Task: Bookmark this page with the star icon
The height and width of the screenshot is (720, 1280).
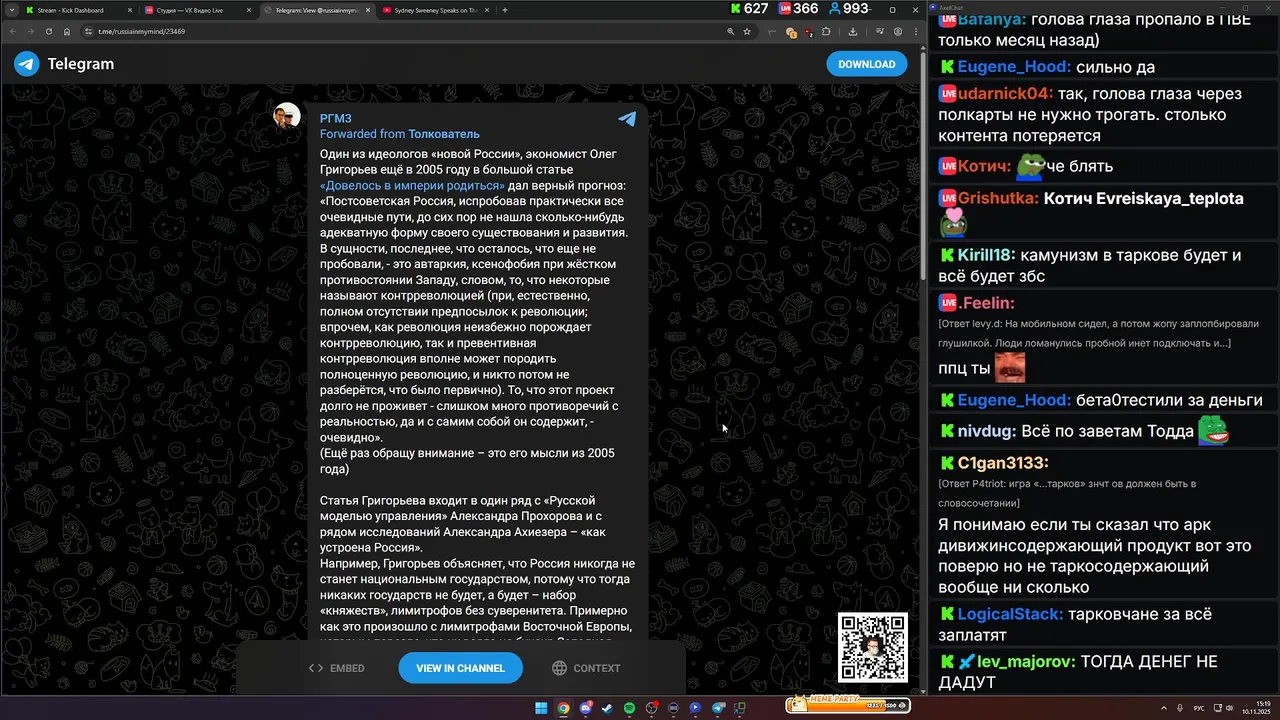Action: click(x=747, y=32)
